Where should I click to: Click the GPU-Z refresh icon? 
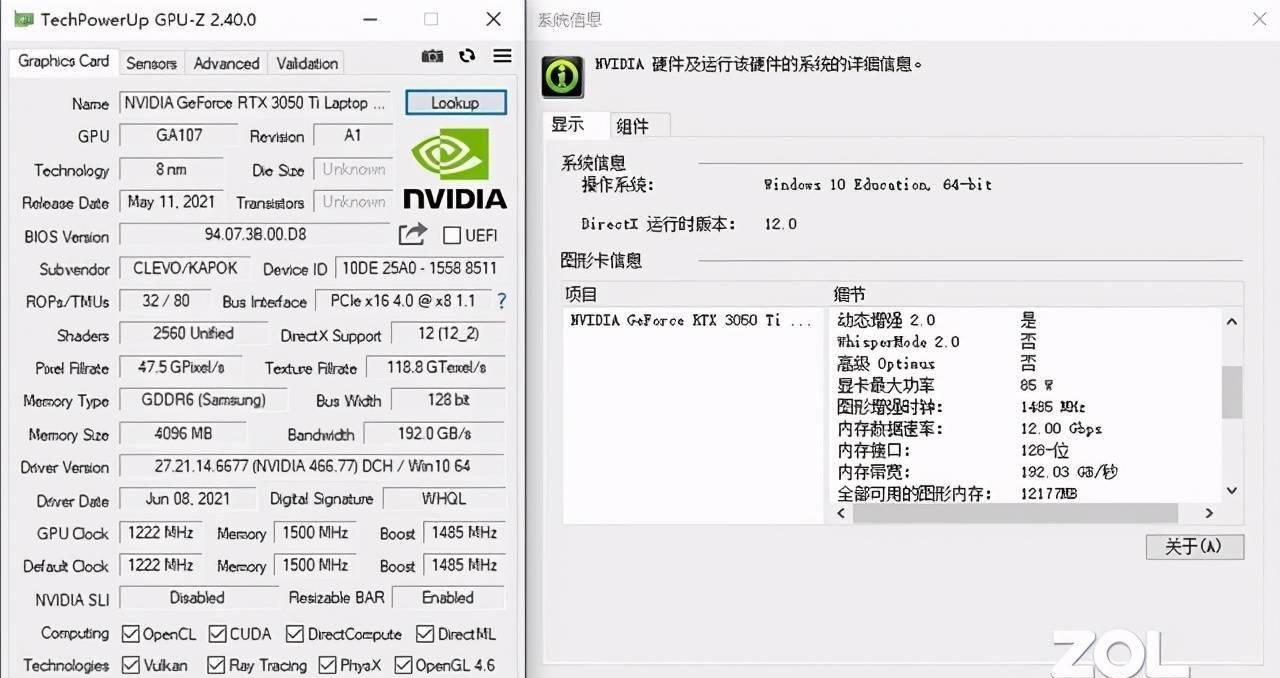click(467, 56)
